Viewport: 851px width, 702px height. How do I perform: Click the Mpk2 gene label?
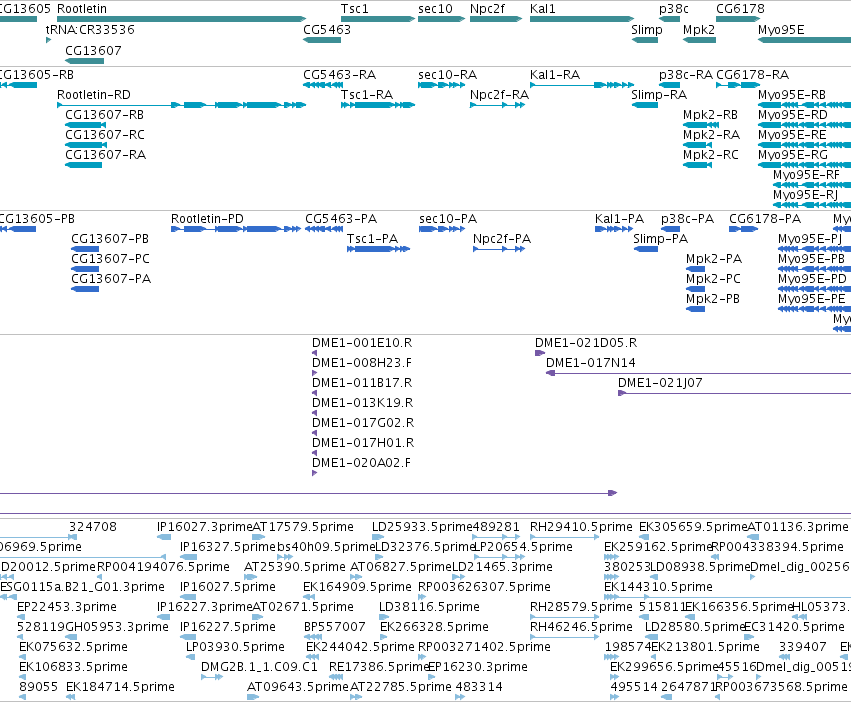(699, 29)
